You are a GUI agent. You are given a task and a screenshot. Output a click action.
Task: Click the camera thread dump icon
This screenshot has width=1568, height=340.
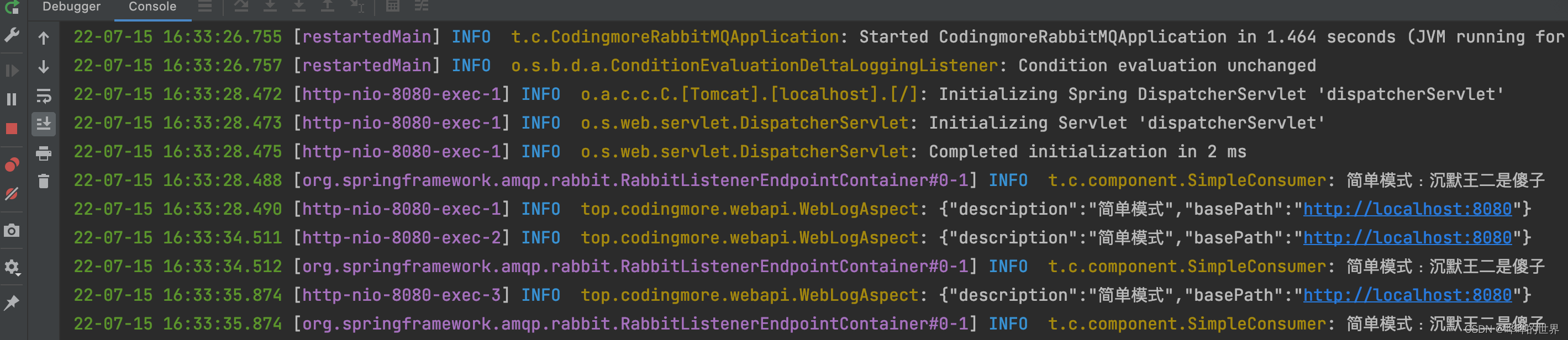pyautogui.click(x=12, y=231)
